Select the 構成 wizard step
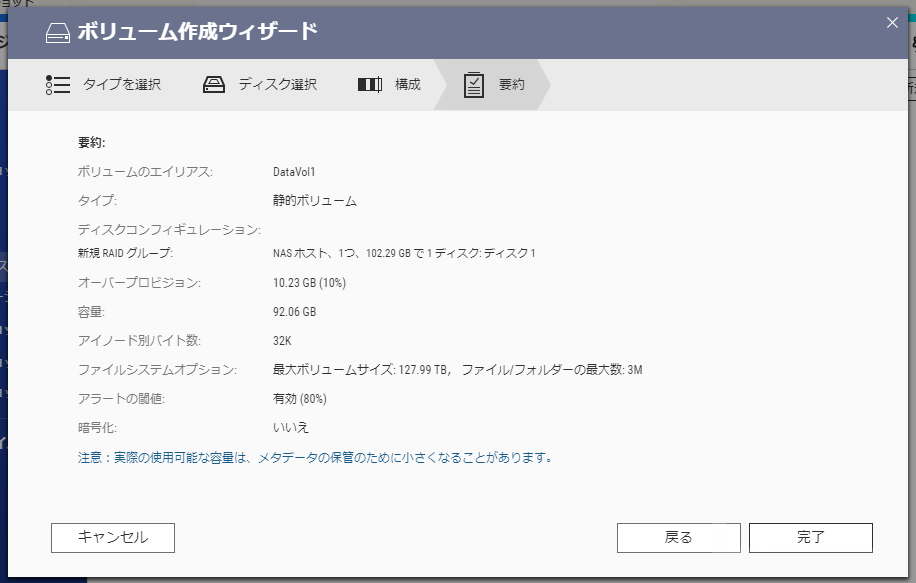 tap(388, 85)
